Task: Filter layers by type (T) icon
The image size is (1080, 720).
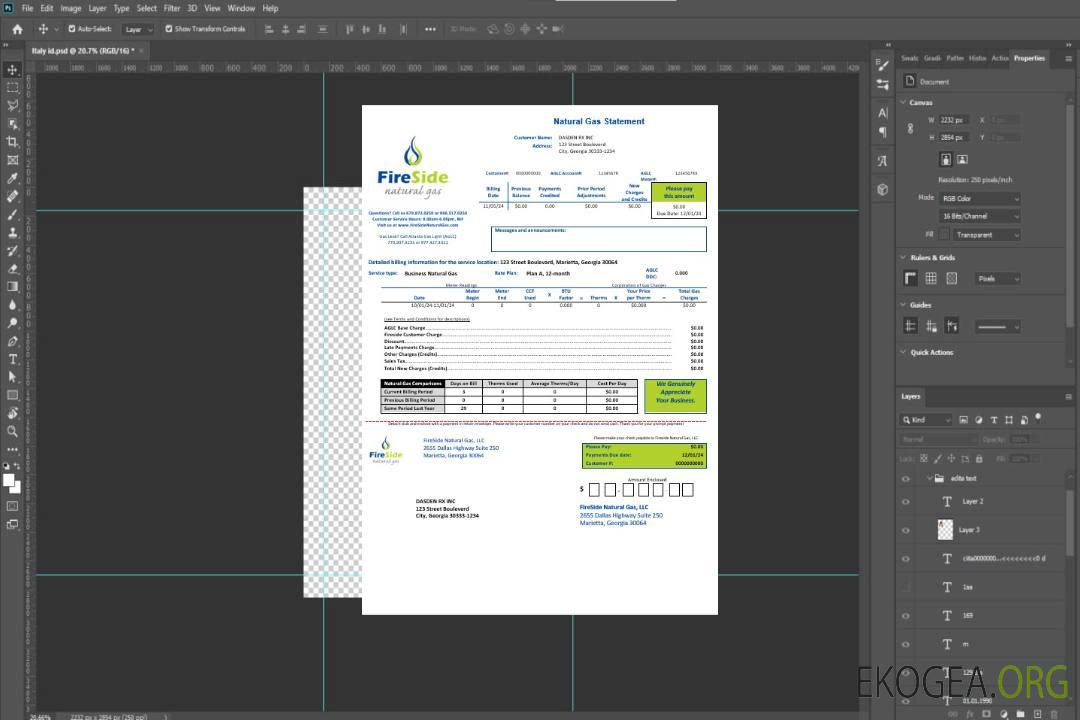Action: pos(994,420)
